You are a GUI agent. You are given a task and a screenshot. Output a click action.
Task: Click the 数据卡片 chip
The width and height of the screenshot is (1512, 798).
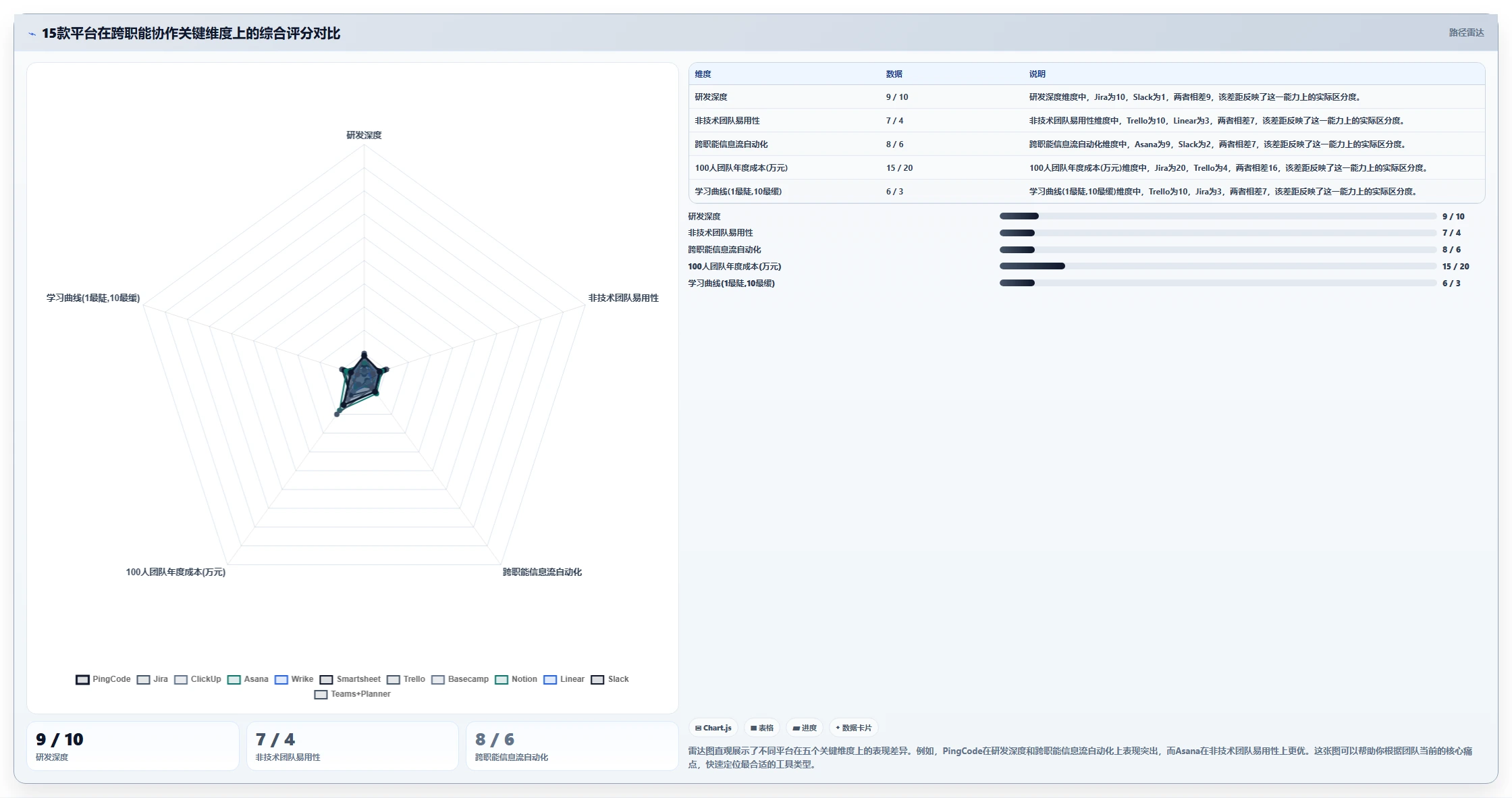coord(853,728)
